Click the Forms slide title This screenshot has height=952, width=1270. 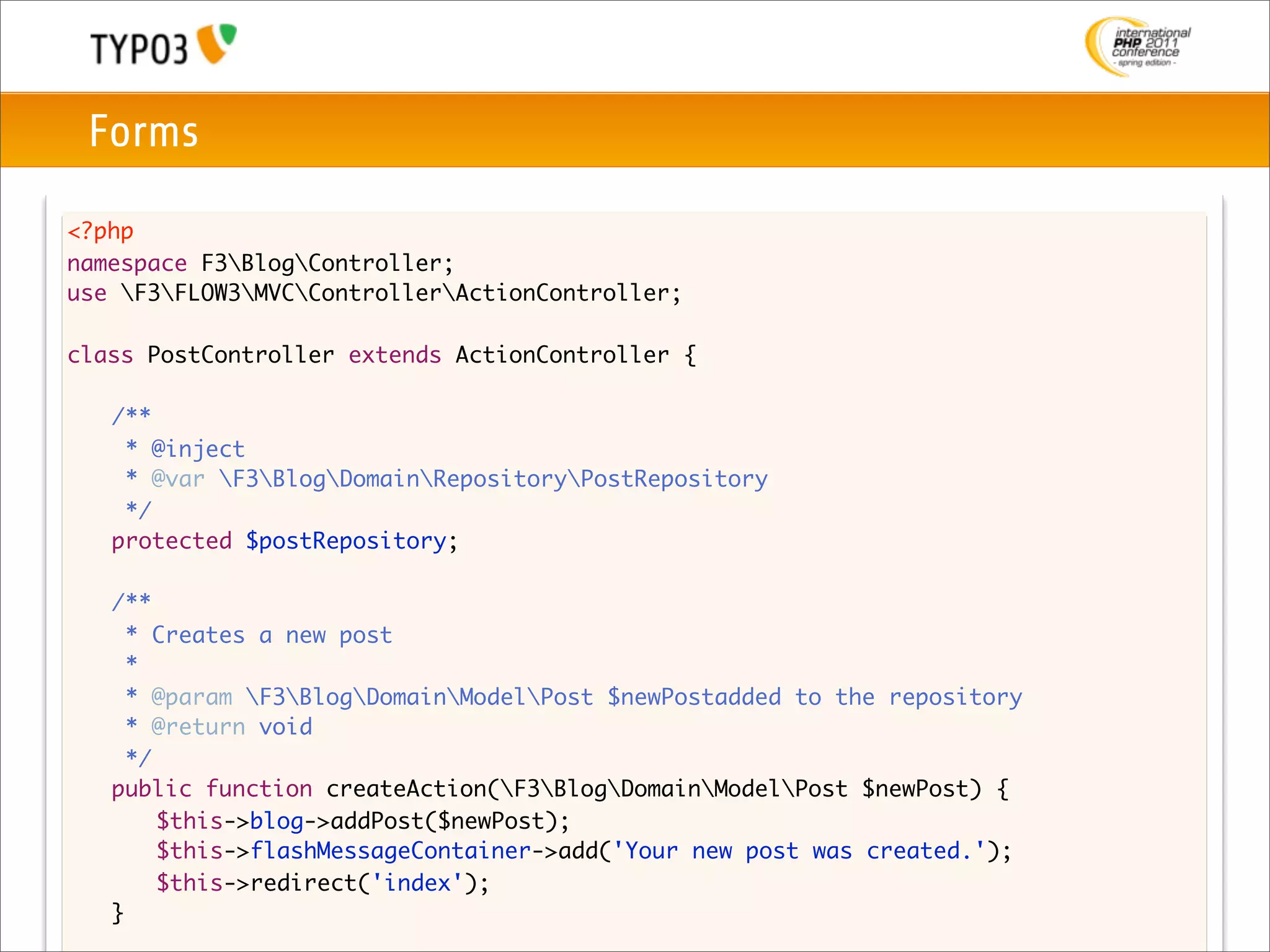click(x=144, y=131)
